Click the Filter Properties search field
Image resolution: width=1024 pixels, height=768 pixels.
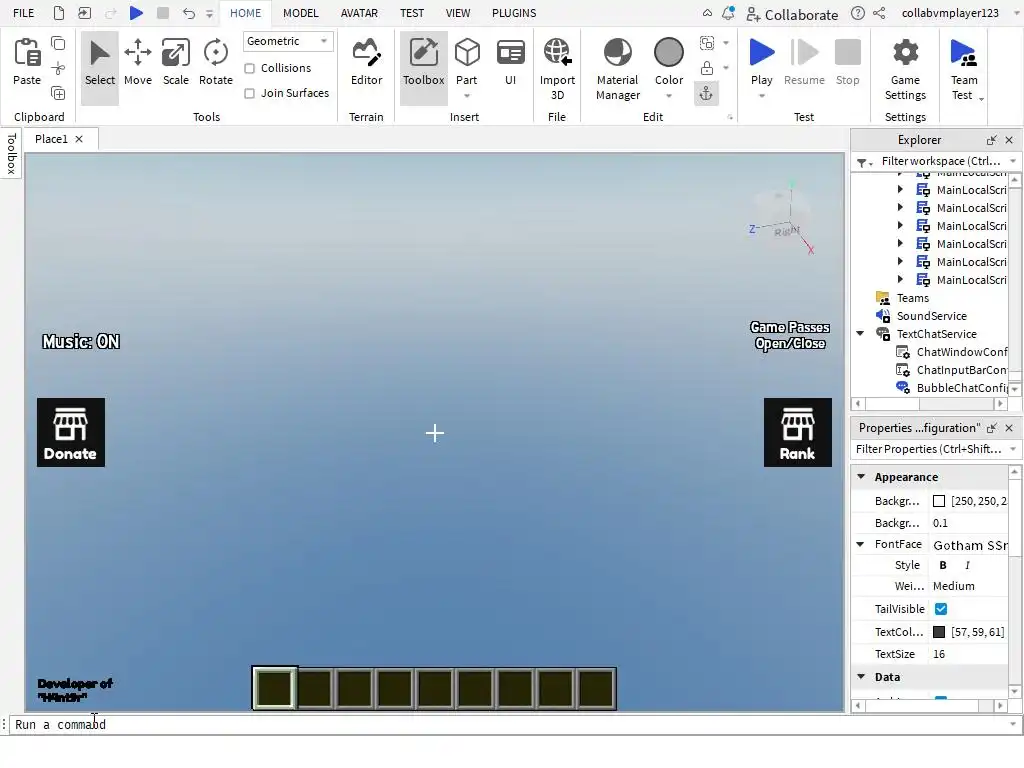click(x=930, y=449)
